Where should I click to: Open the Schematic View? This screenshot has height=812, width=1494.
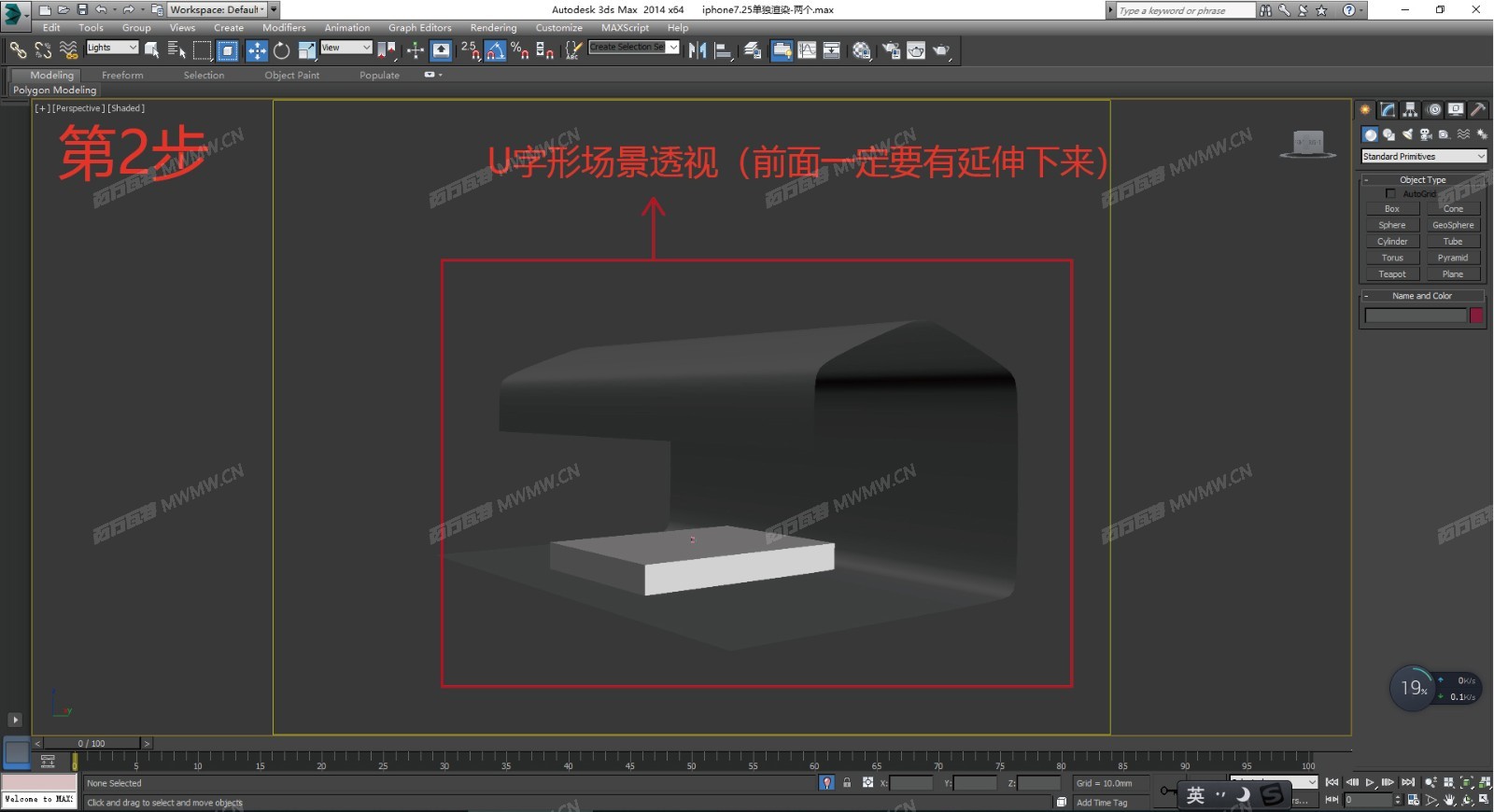pos(831,50)
